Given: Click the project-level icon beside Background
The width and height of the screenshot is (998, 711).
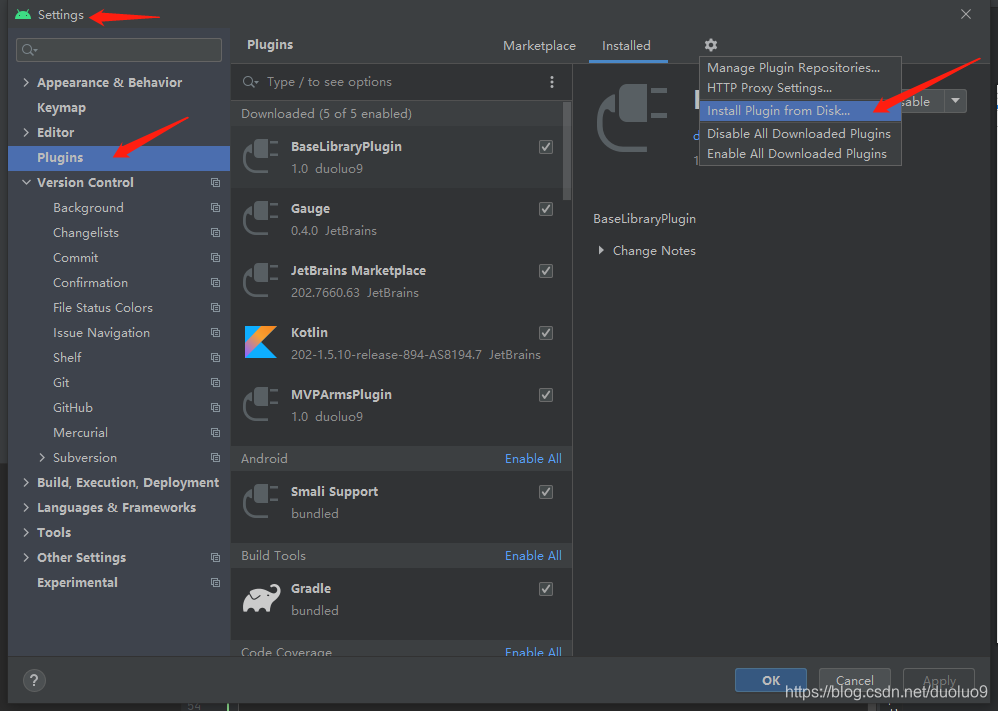Looking at the screenshot, I should click(x=216, y=208).
